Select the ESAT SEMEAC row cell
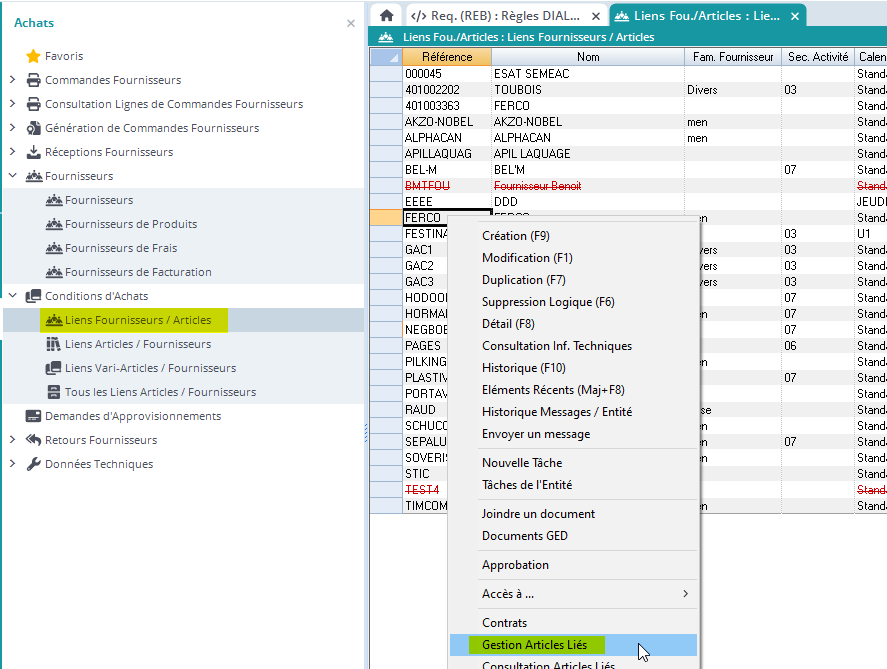 tap(530, 74)
